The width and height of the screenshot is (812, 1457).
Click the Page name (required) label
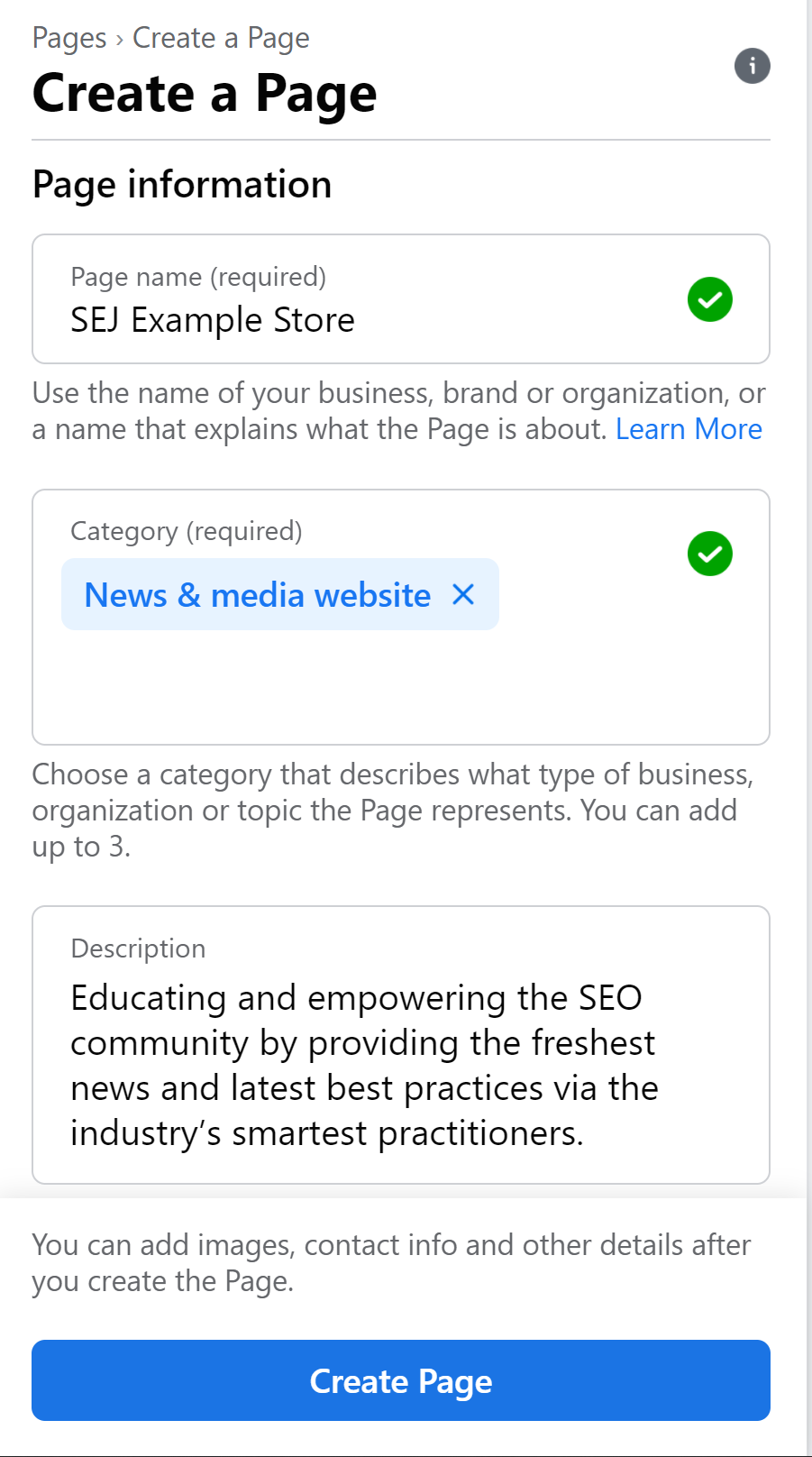point(197,277)
